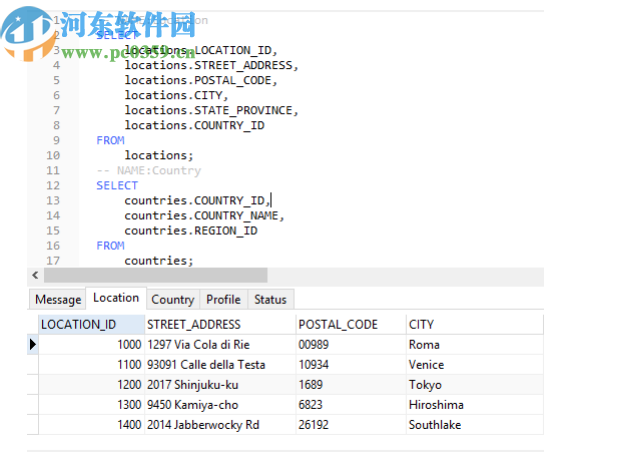Select the Roma city cell
The height and width of the screenshot is (474, 625).
pos(474,344)
